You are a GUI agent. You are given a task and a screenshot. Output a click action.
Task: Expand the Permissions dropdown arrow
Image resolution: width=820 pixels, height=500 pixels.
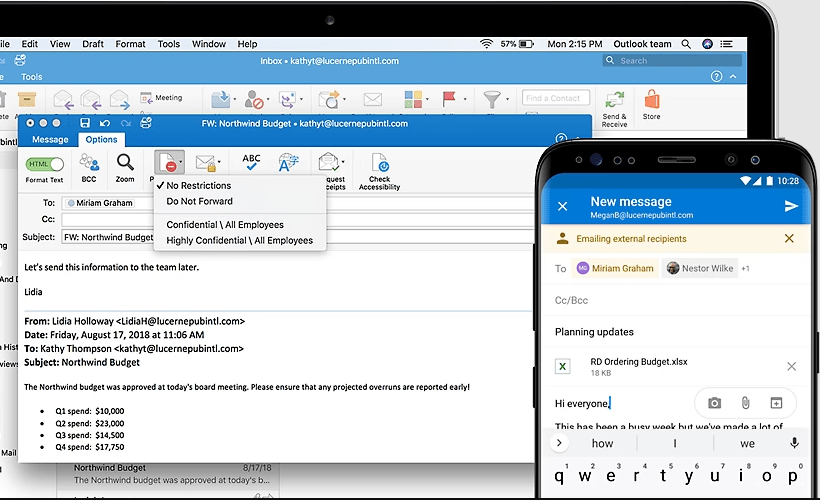pos(181,162)
